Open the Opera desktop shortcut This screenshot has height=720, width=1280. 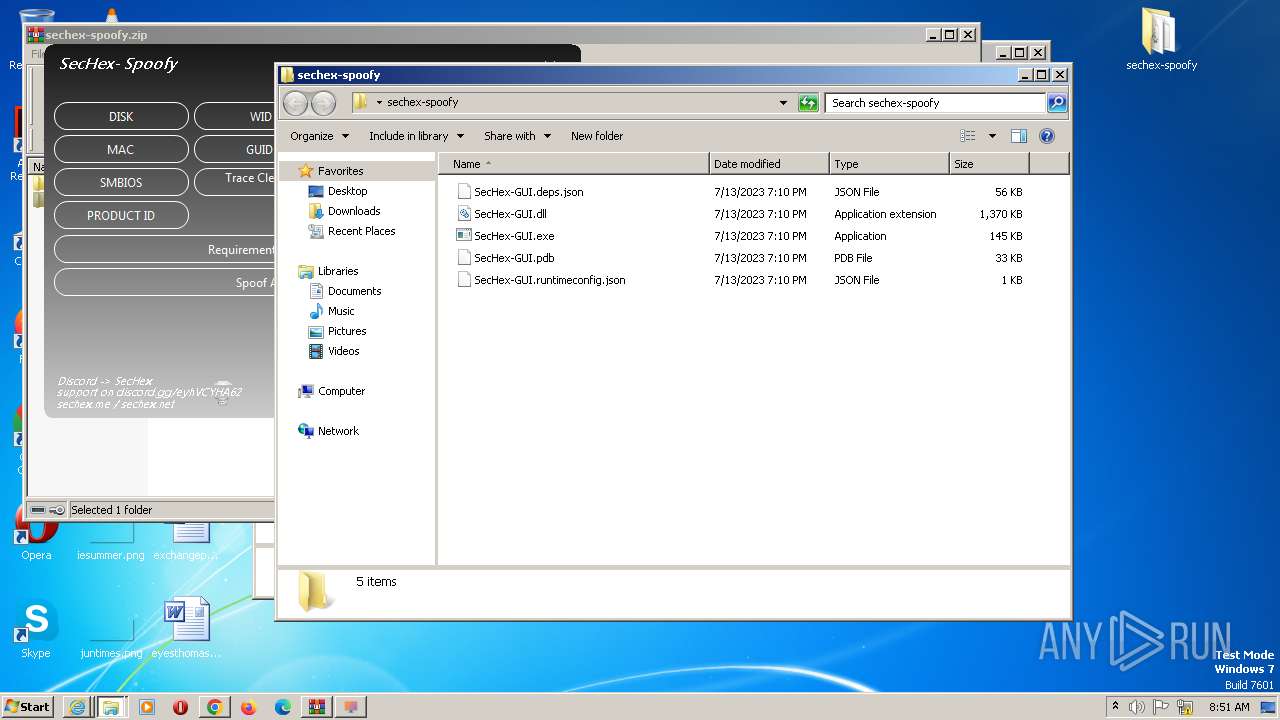36,533
